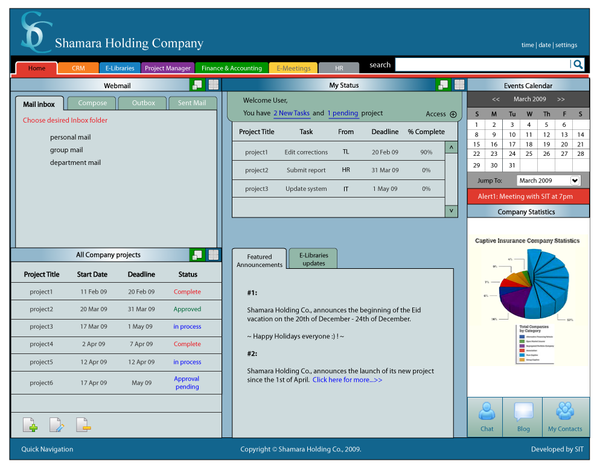
Task: Click the add project icon
Action: [30, 425]
